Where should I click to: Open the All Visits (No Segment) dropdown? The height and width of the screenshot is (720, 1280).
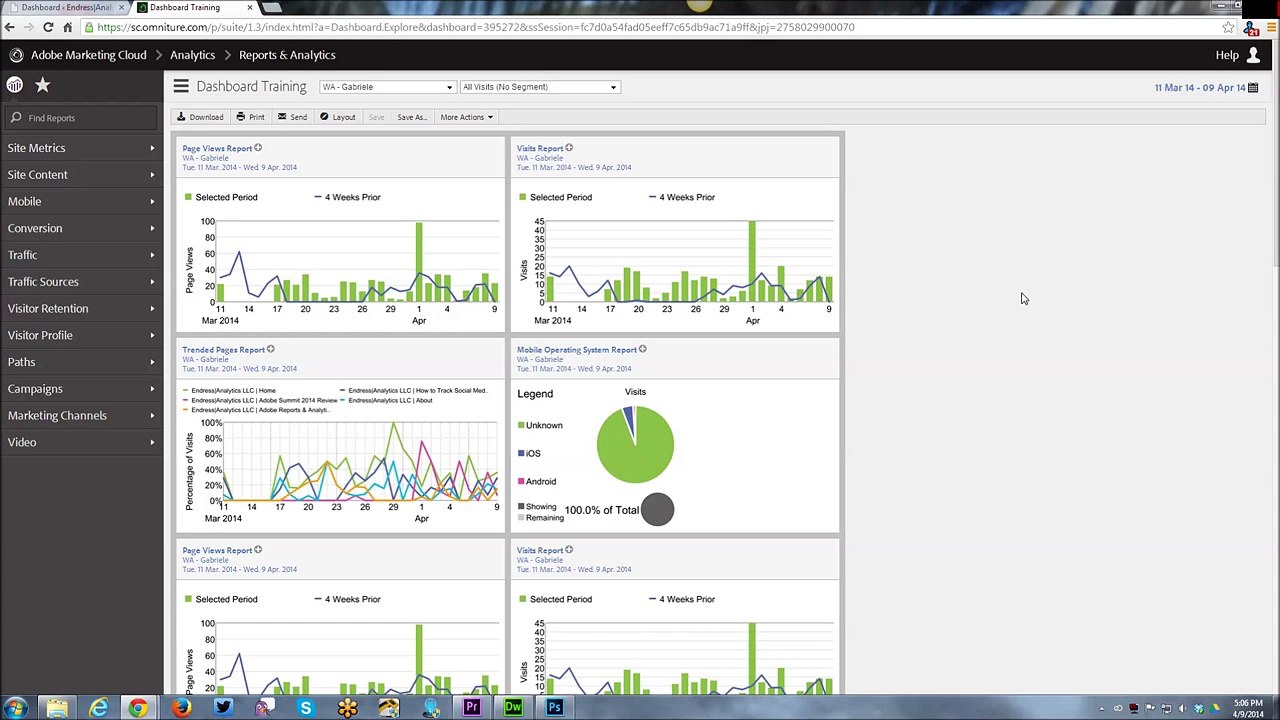click(540, 87)
